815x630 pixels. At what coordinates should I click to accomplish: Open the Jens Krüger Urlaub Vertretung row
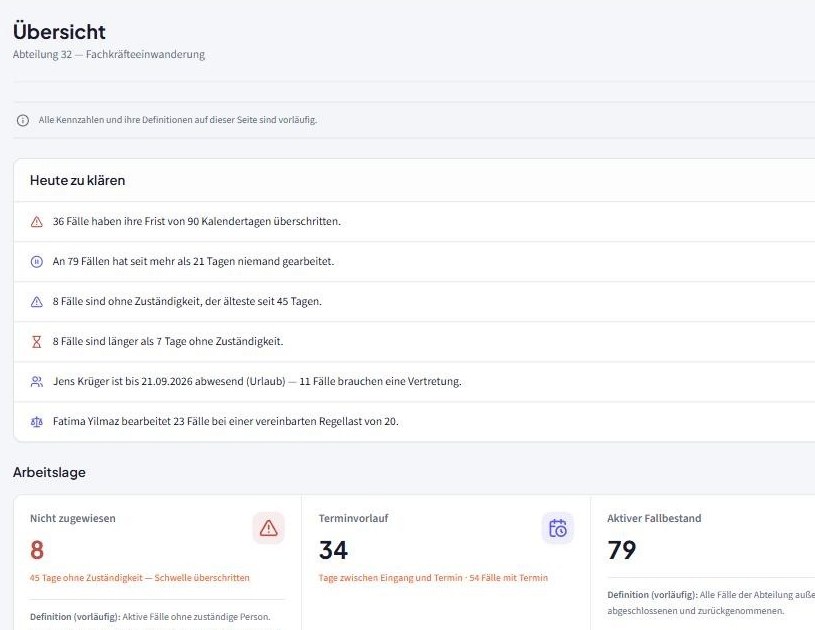pos(414,382)
